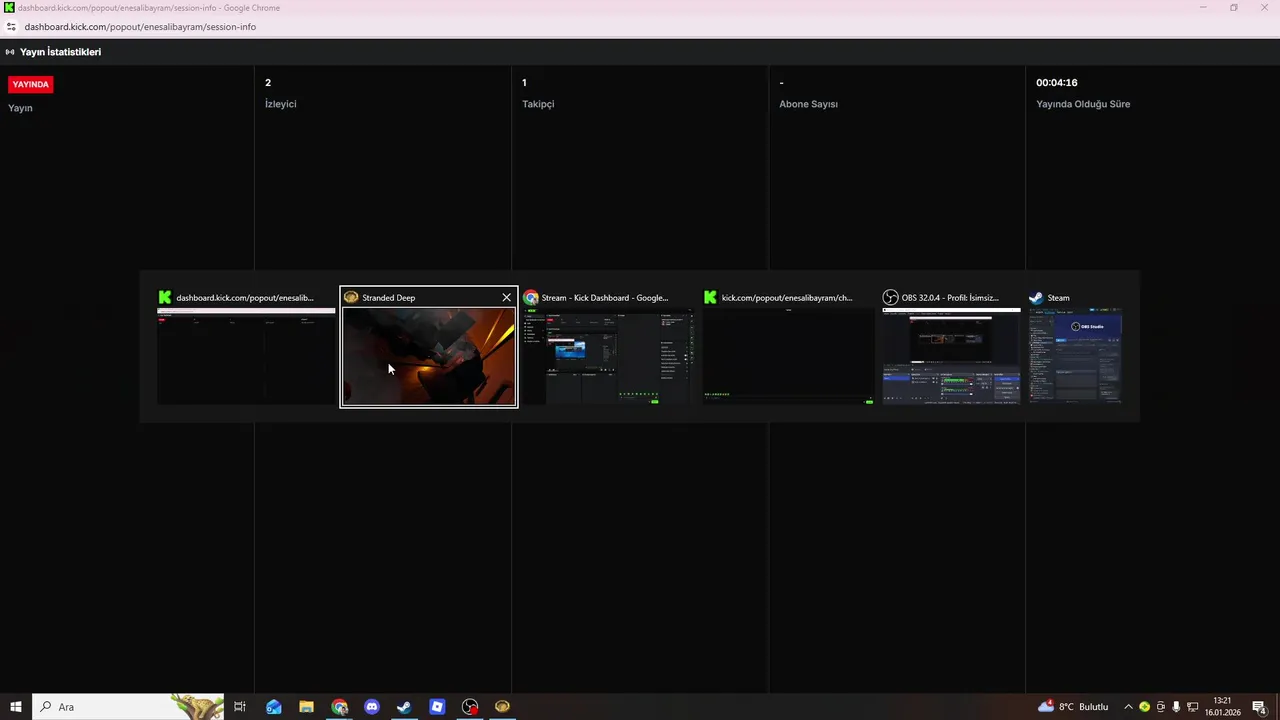Open OBS Studio taskbar icon
The width and height of the screenshot is (1280, 720).
[x=470, y=707]
